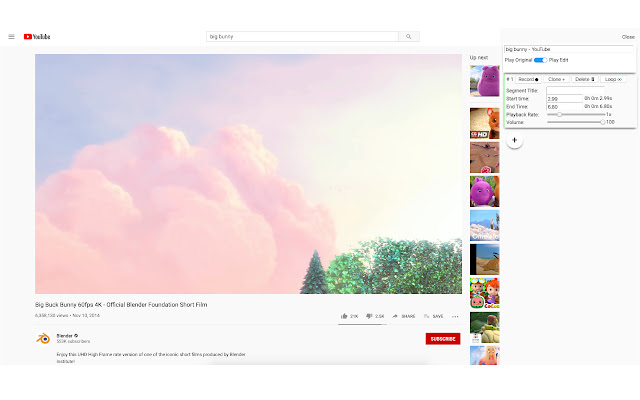Close the video editor side panel

628,37
